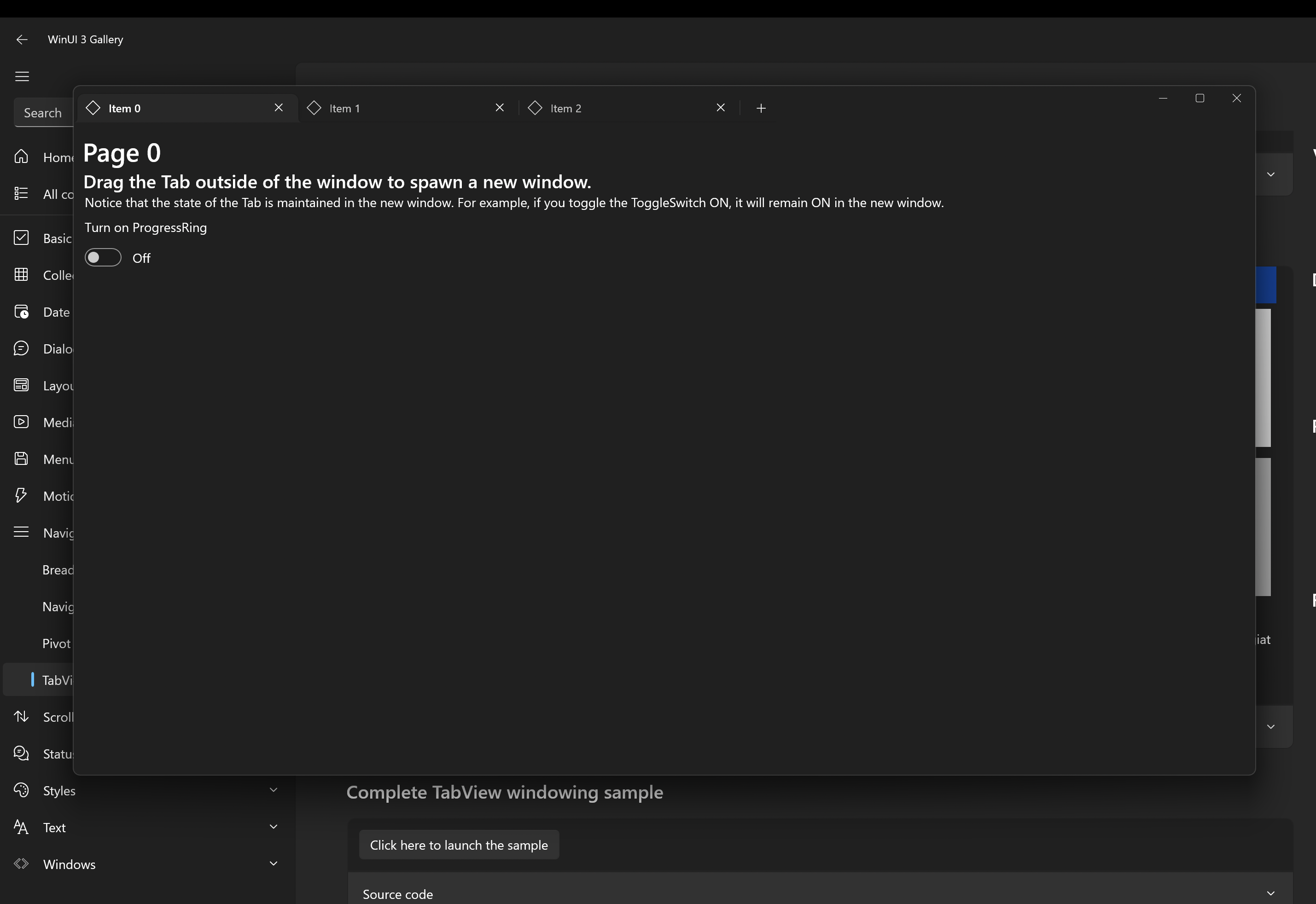Click the Dialogs speech bubble icon
This screenshot has height=904, width=1316.
pos(22,348)
